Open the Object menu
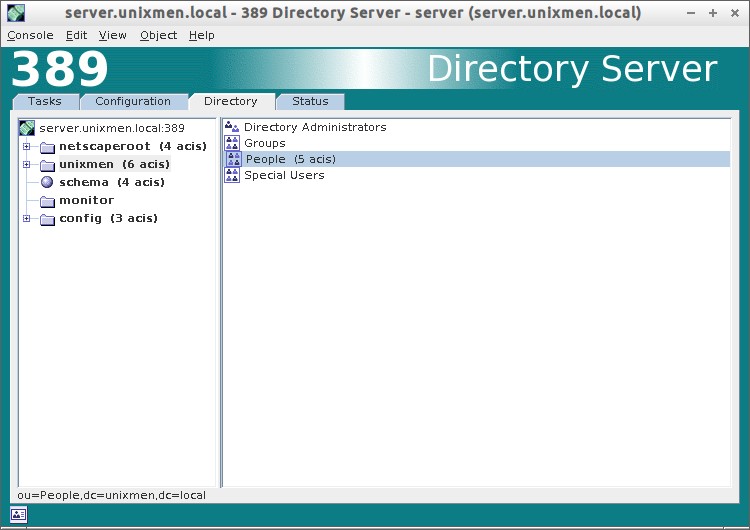Viewport: 750px width, 530px height. [x=158, y=35]
